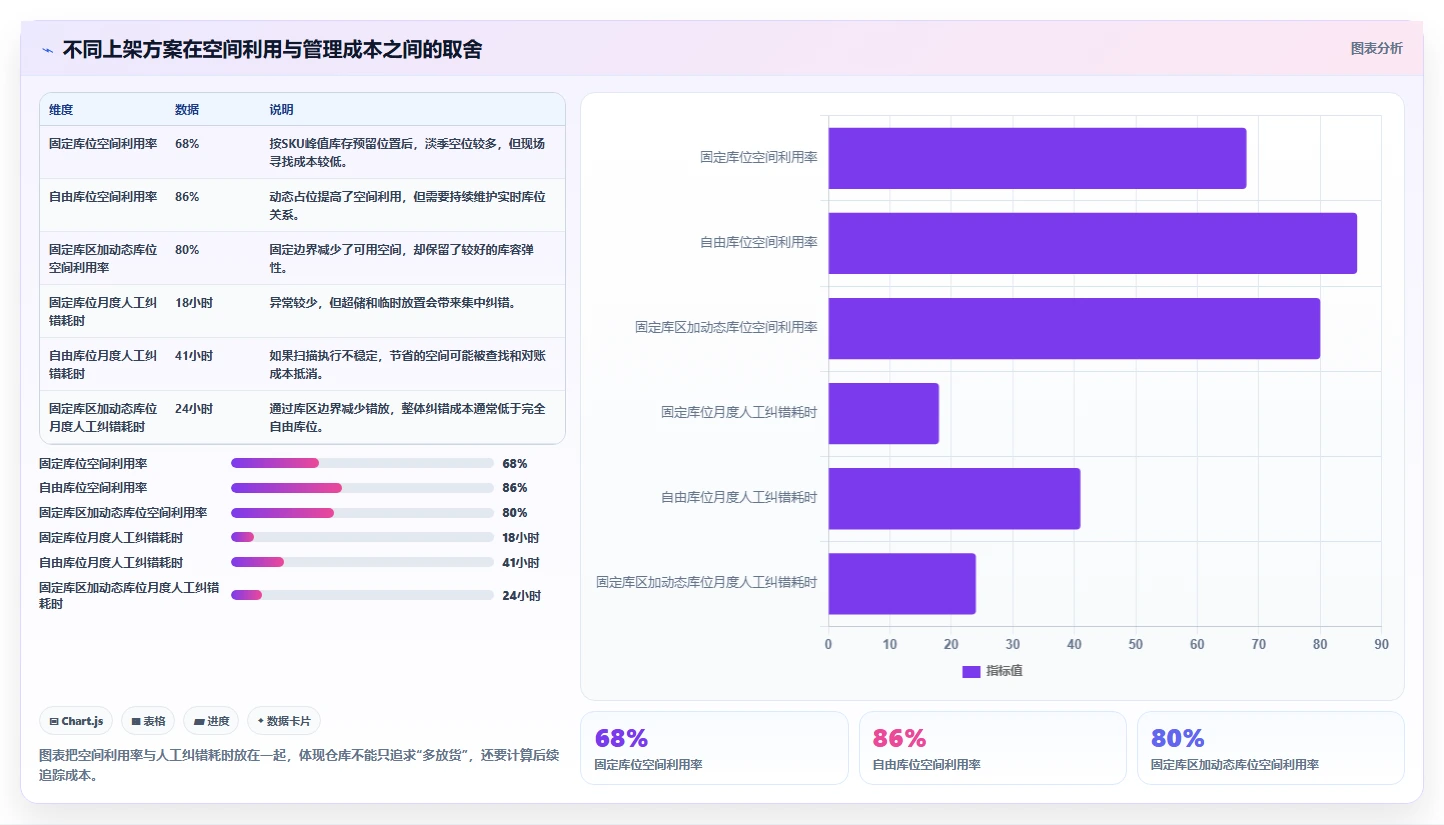Click description starting 异常较少
Viewport: 1444px width, 825px height.
click(393, 303)
